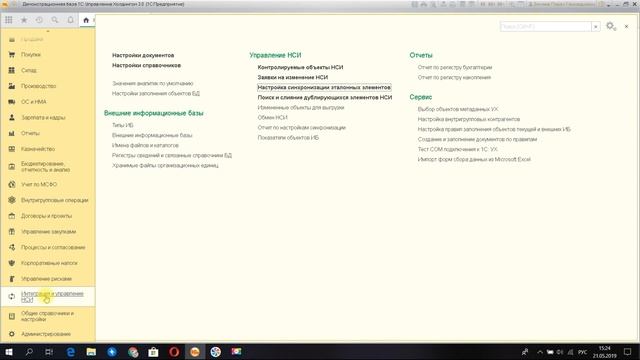Viewport: 640px width, 360px height.
Task: Close the section menu panel
Action: pos(627,27)
